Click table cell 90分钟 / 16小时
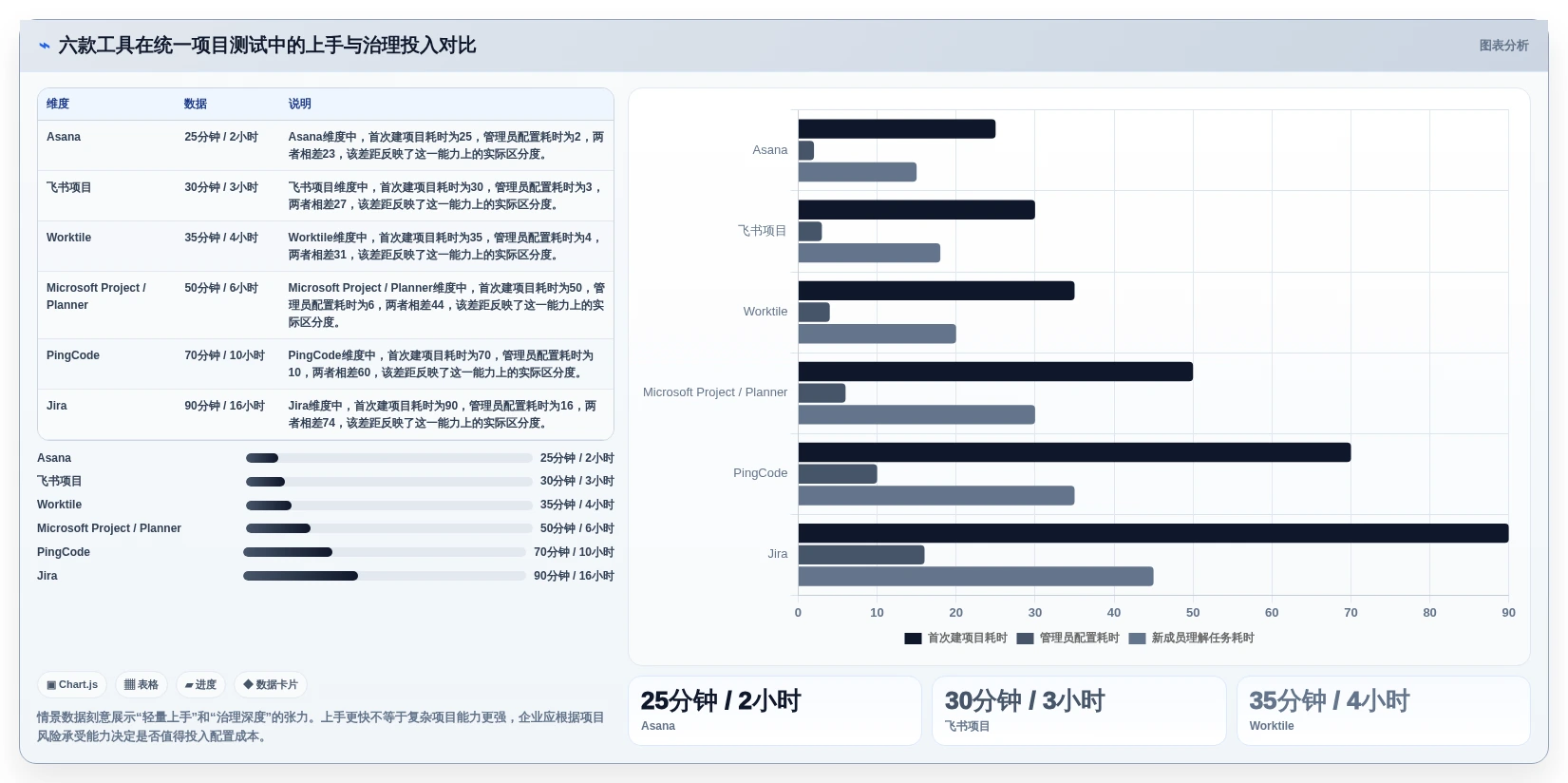1568x783 pixels. point(225,406)
